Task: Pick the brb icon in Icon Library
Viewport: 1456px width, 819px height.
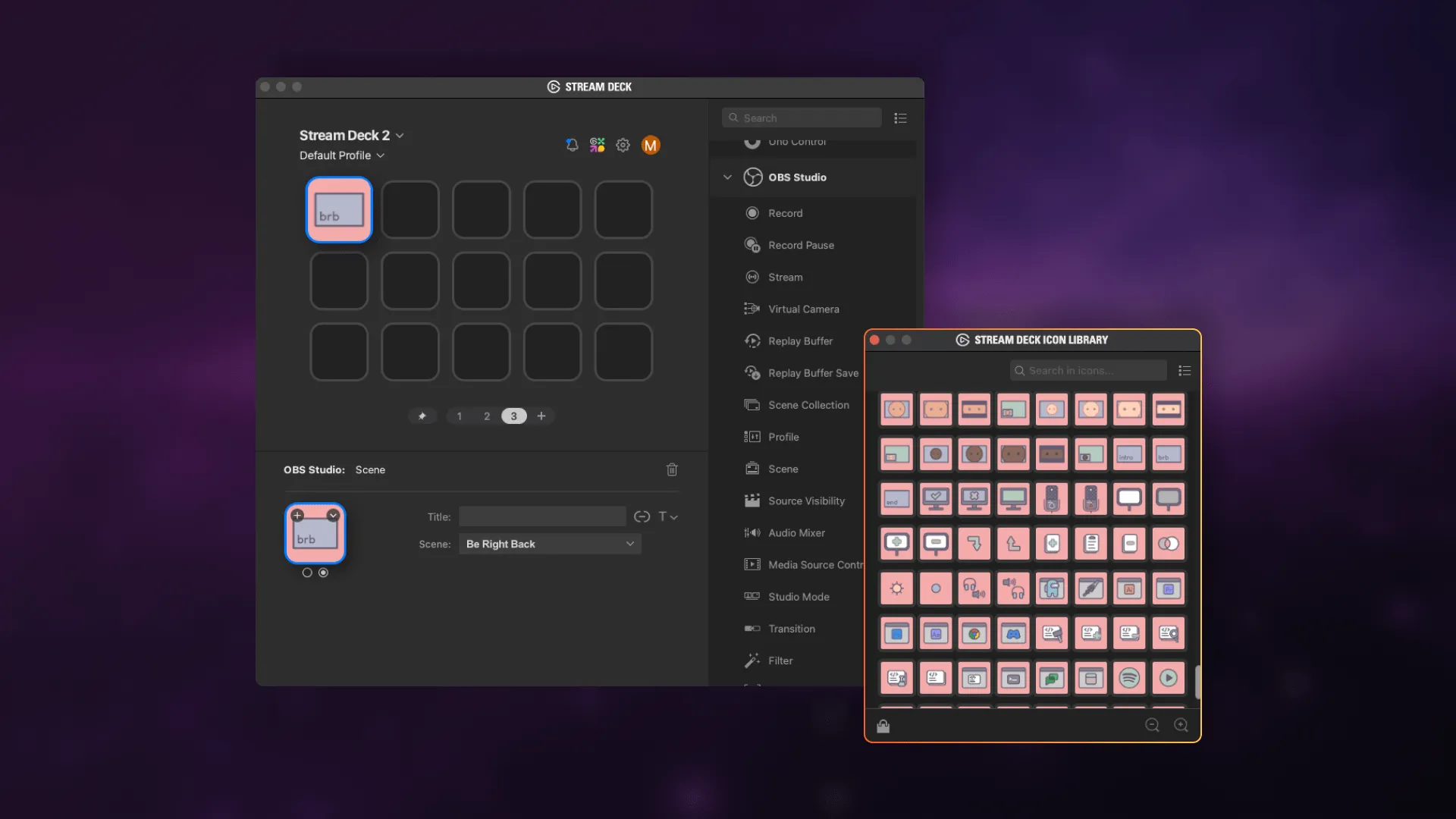Action: click(1169, 454)
